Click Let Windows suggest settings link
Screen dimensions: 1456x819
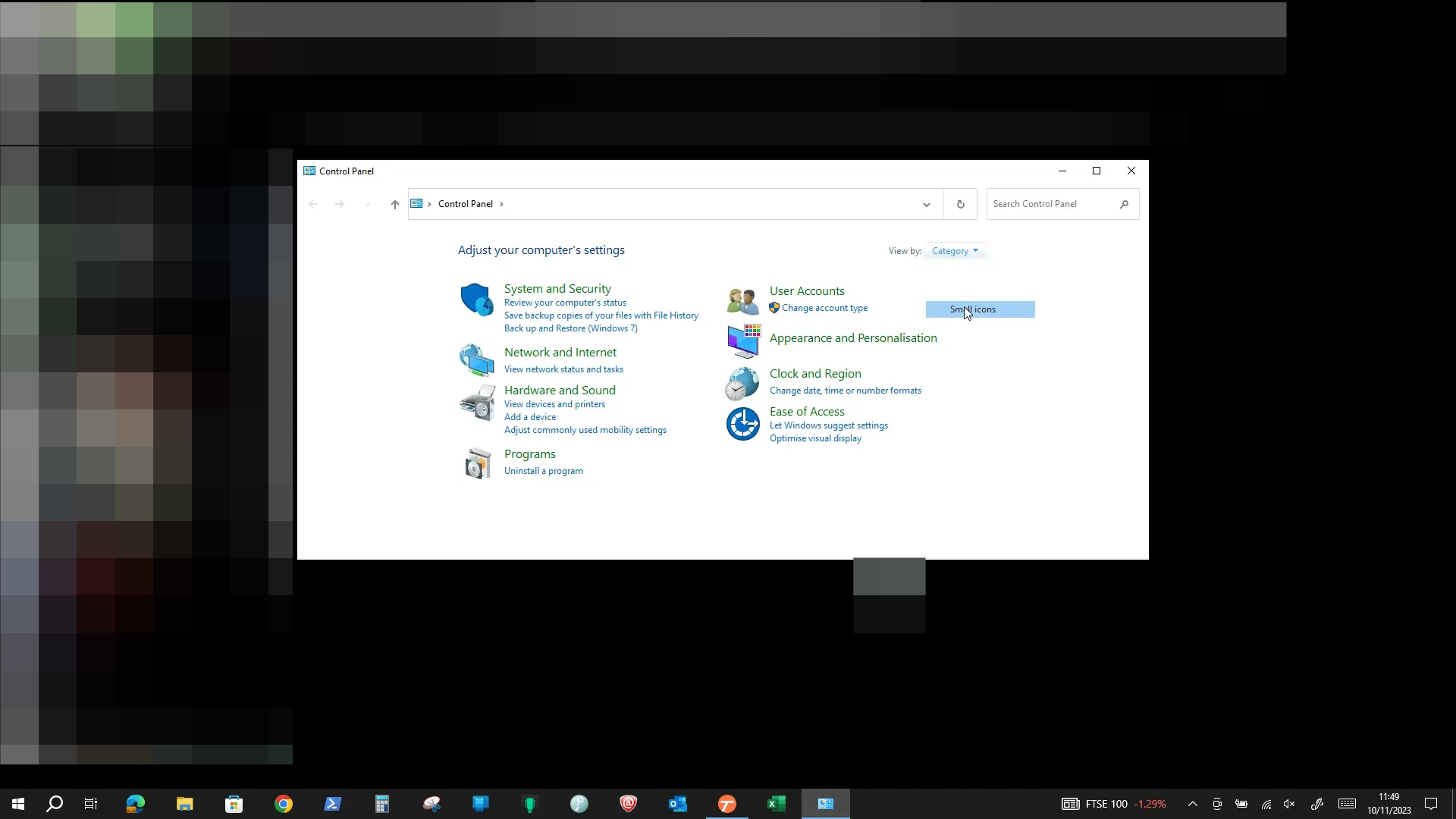(x=829, y=425)
